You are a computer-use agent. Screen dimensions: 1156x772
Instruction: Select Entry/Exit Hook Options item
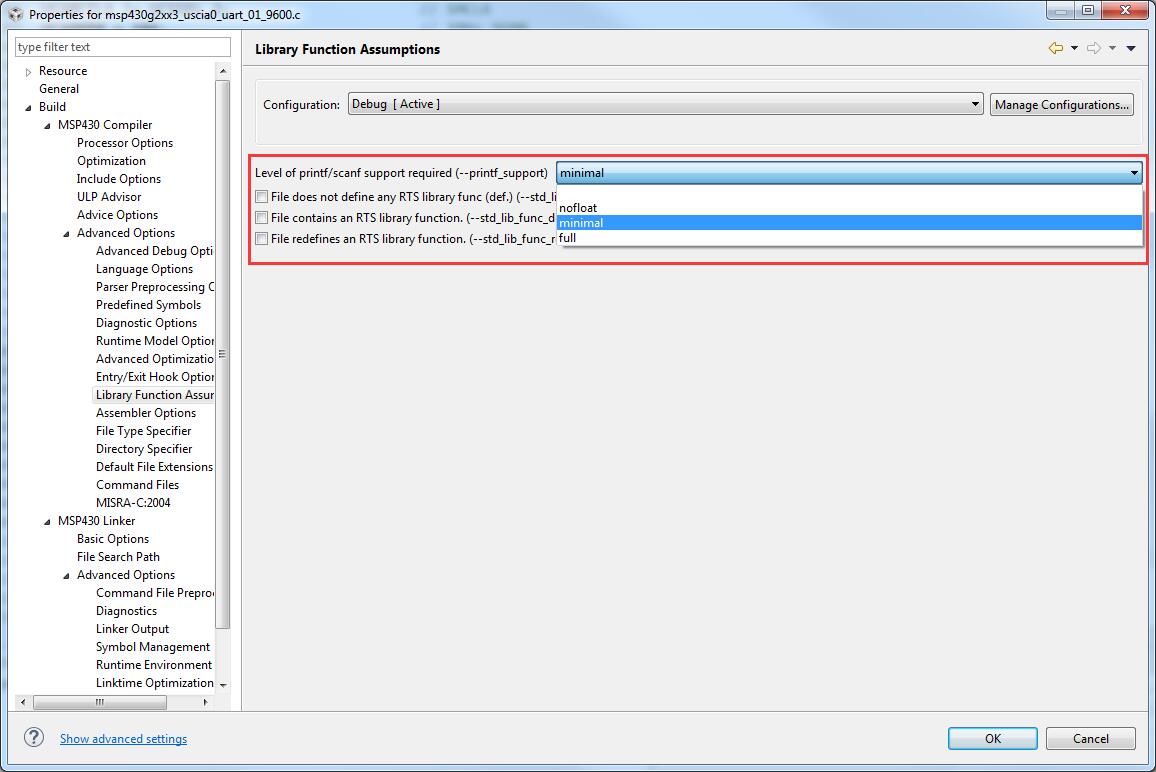155,377
